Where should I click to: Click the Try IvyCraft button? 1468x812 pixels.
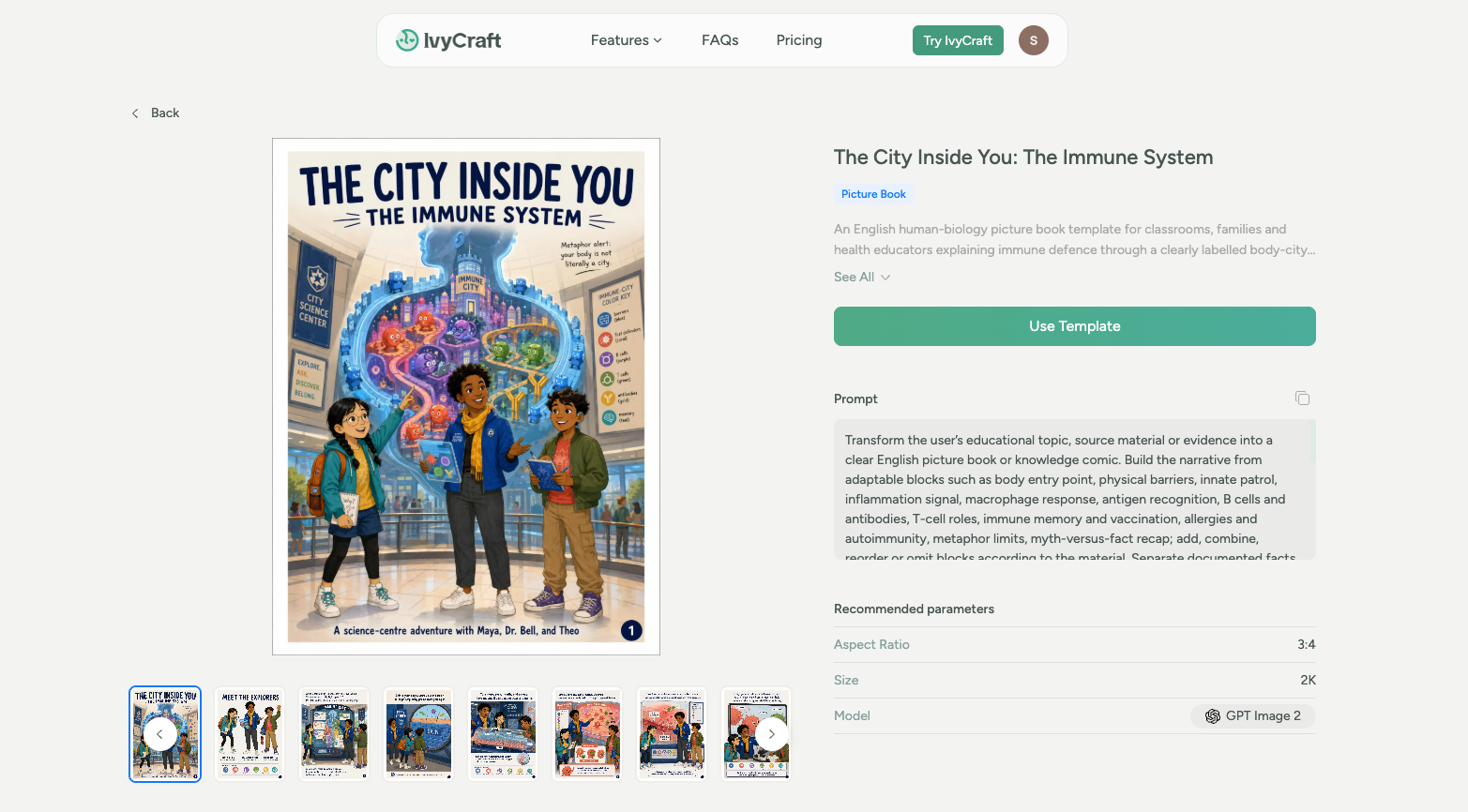pos(958,40)
